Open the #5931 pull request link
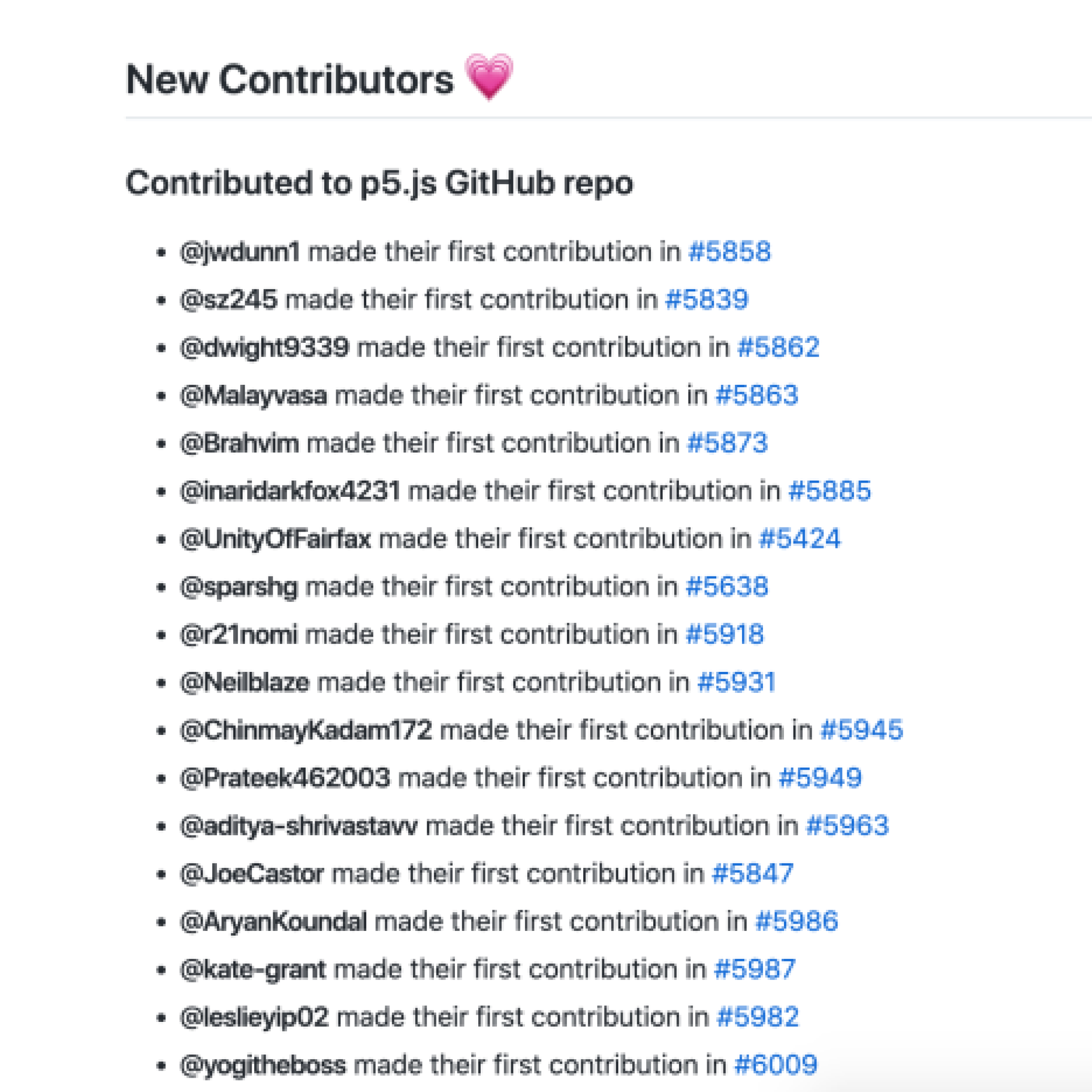Viewport: 1092px width, 1092px height. pyautogui.click(x=736, y=682)
